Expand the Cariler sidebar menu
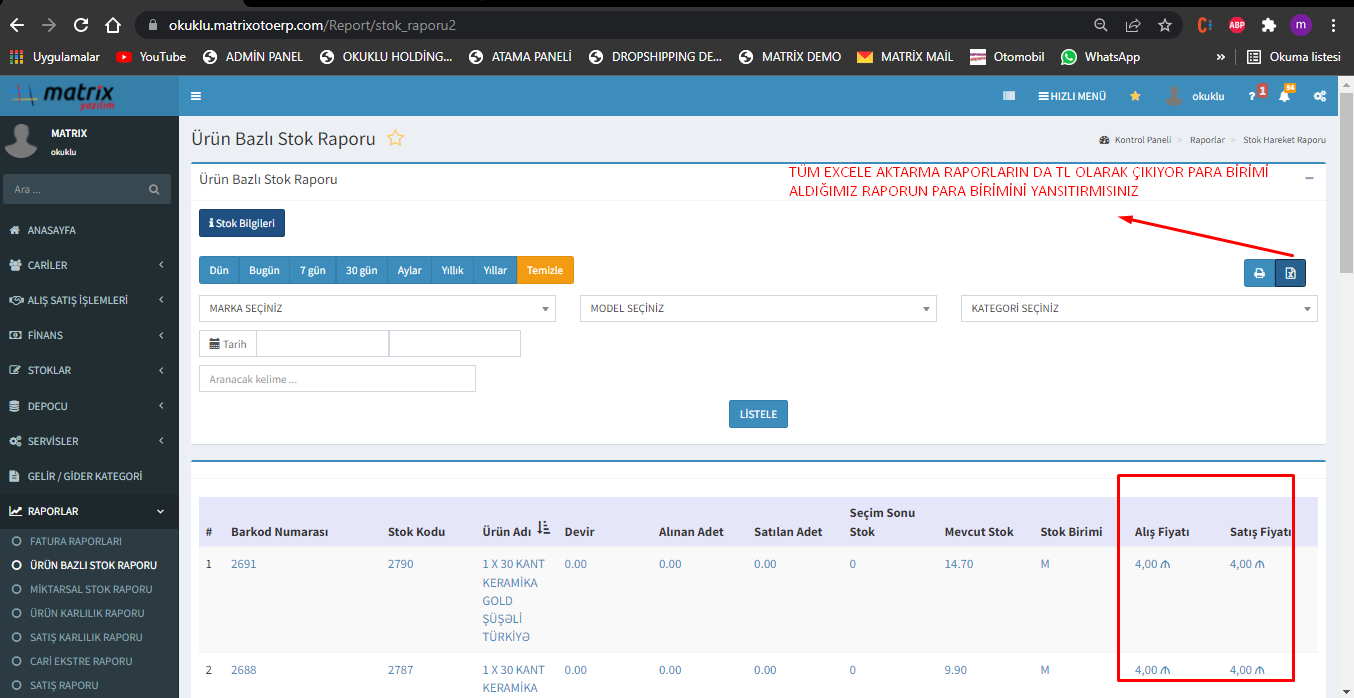Image resolution: width=1354 pixels, height=698 pixels. click(88, 265)
